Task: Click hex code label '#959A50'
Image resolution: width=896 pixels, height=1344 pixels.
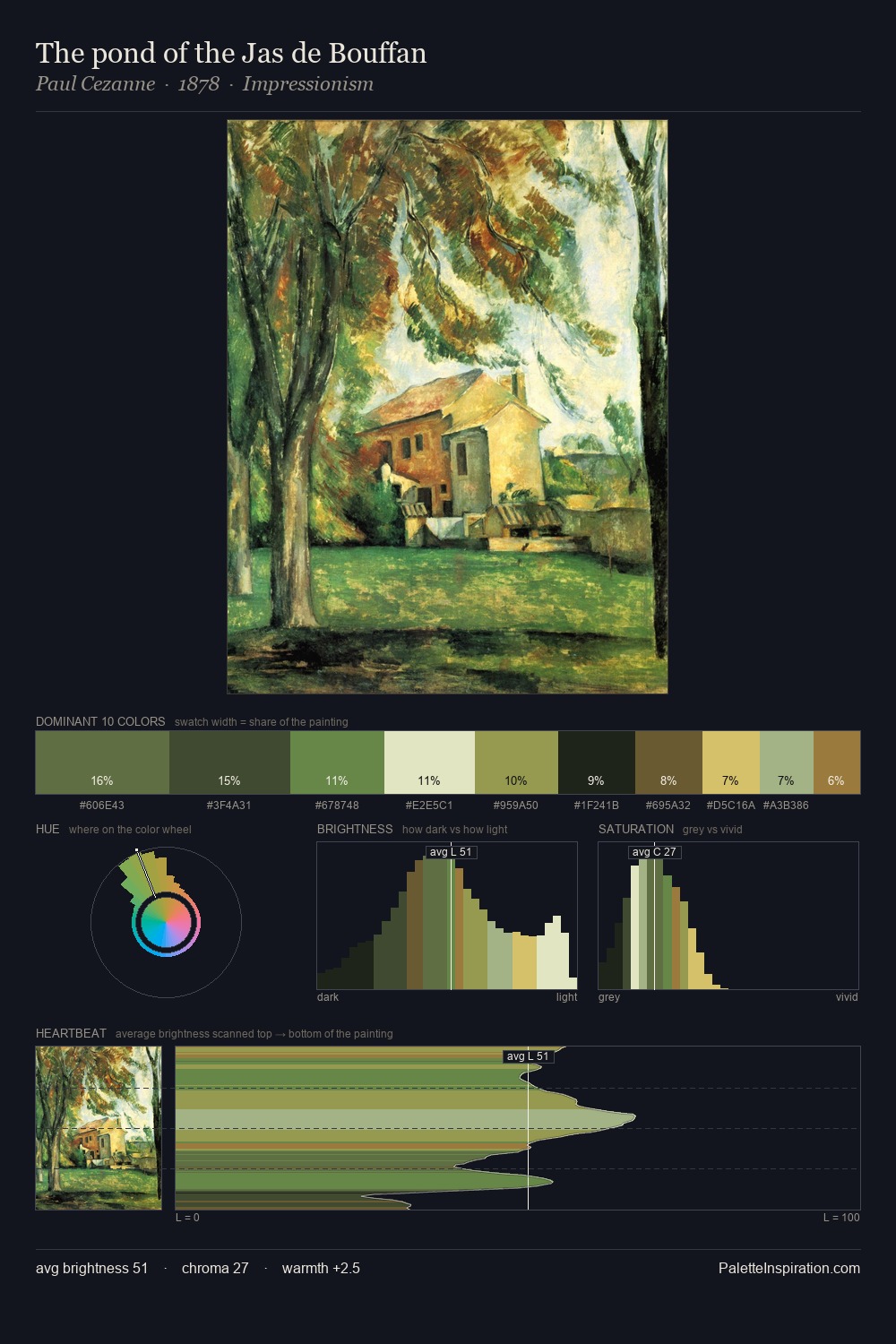Action: click(516, 806)
